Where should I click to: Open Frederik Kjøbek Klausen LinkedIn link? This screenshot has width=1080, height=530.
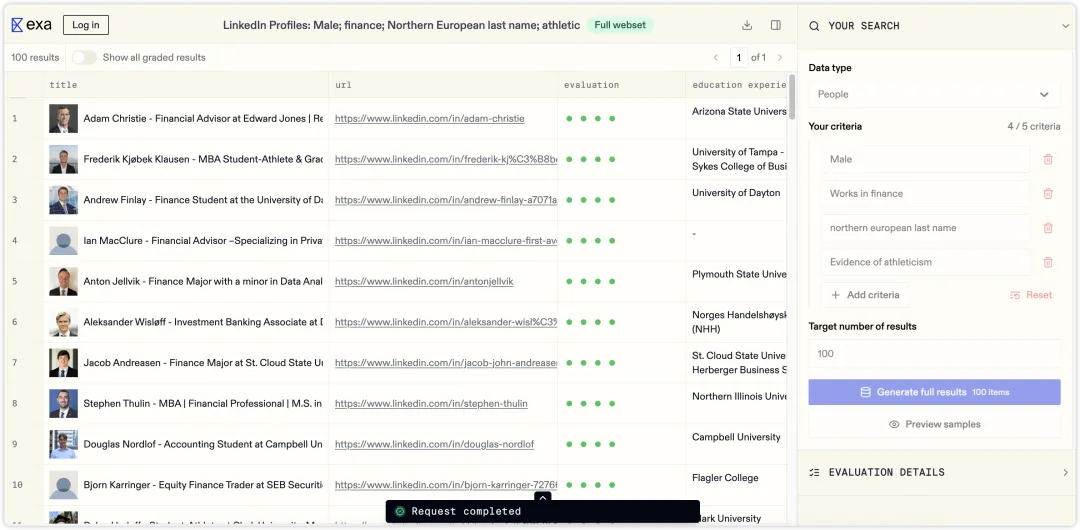click(446, 159)
